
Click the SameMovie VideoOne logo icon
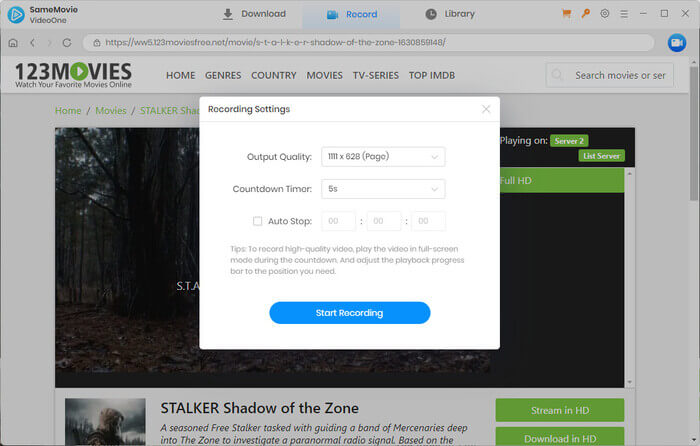pyautogui.click(x=16, y=14)
